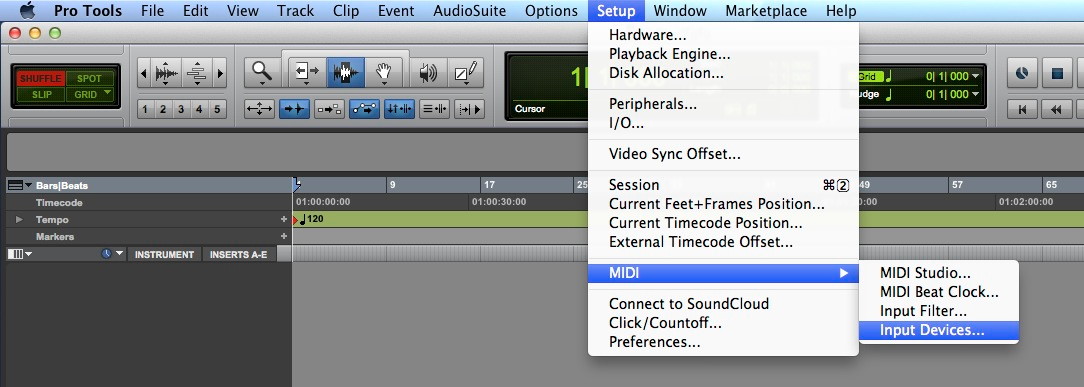Expand the Tempo ruler triangle
Image resolution: width=1084 pixels, height=387 pixels.
(19, 220)
